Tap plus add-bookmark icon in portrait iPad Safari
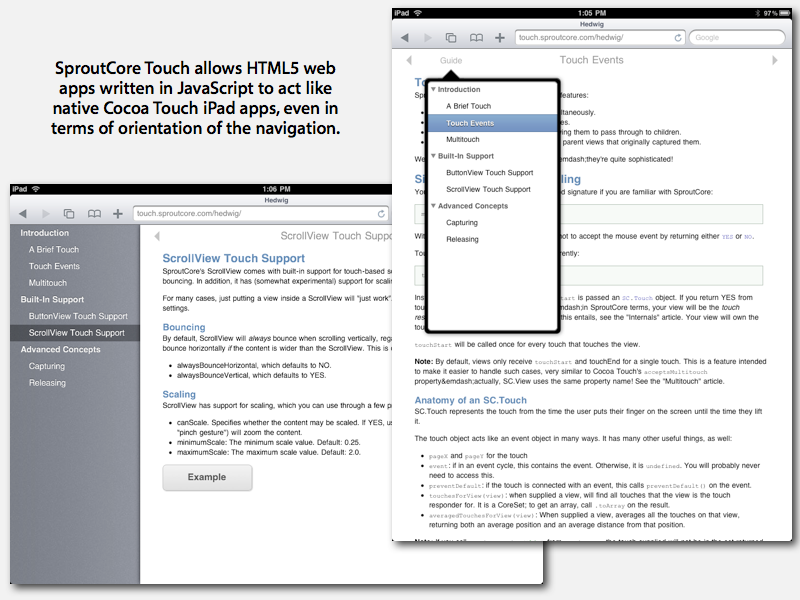800x600 pixels. tap(500, 38)
